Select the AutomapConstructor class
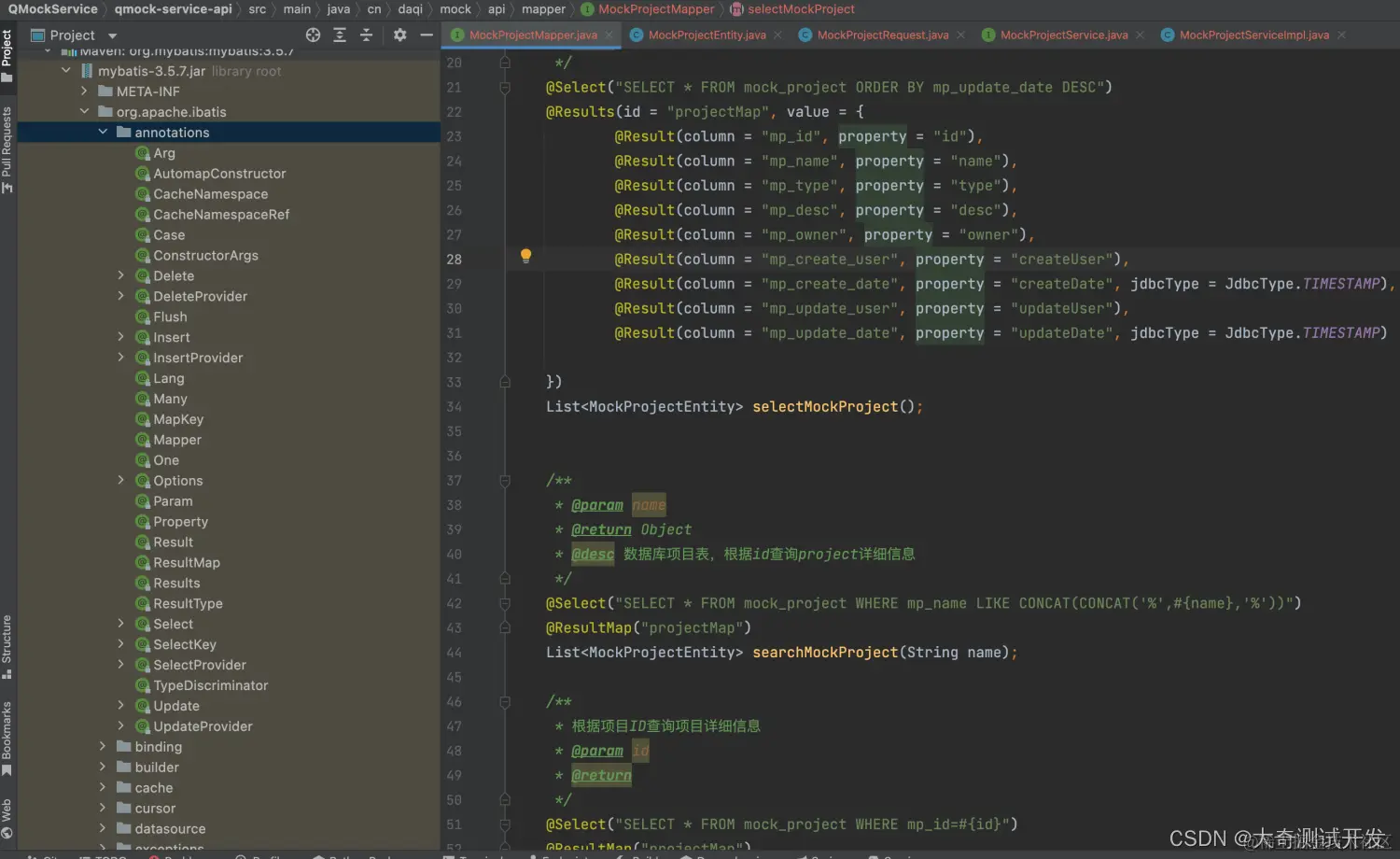This screenshot has width=1400, height=859. tap(218, 174)
